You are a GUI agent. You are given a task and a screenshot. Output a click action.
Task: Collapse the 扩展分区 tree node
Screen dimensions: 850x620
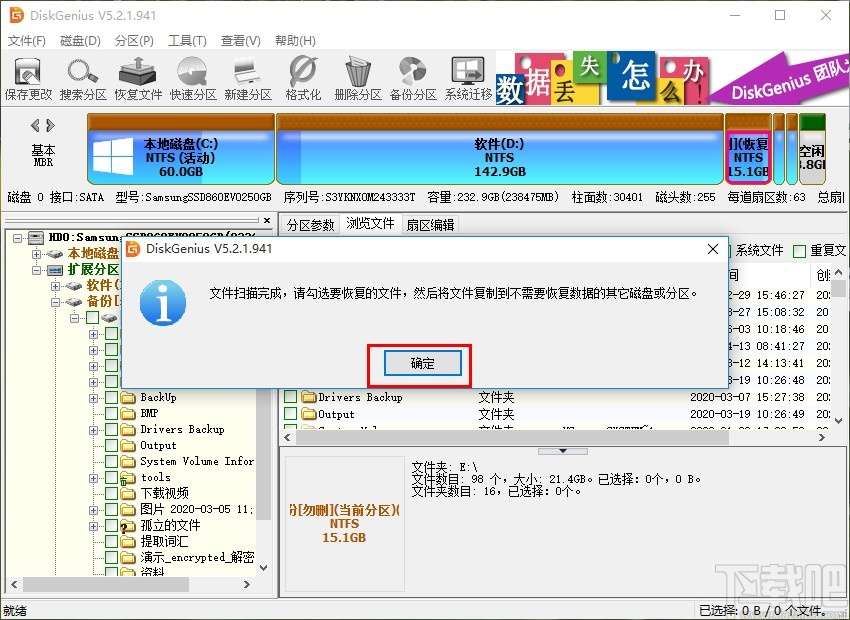click(x=36, y=270)
